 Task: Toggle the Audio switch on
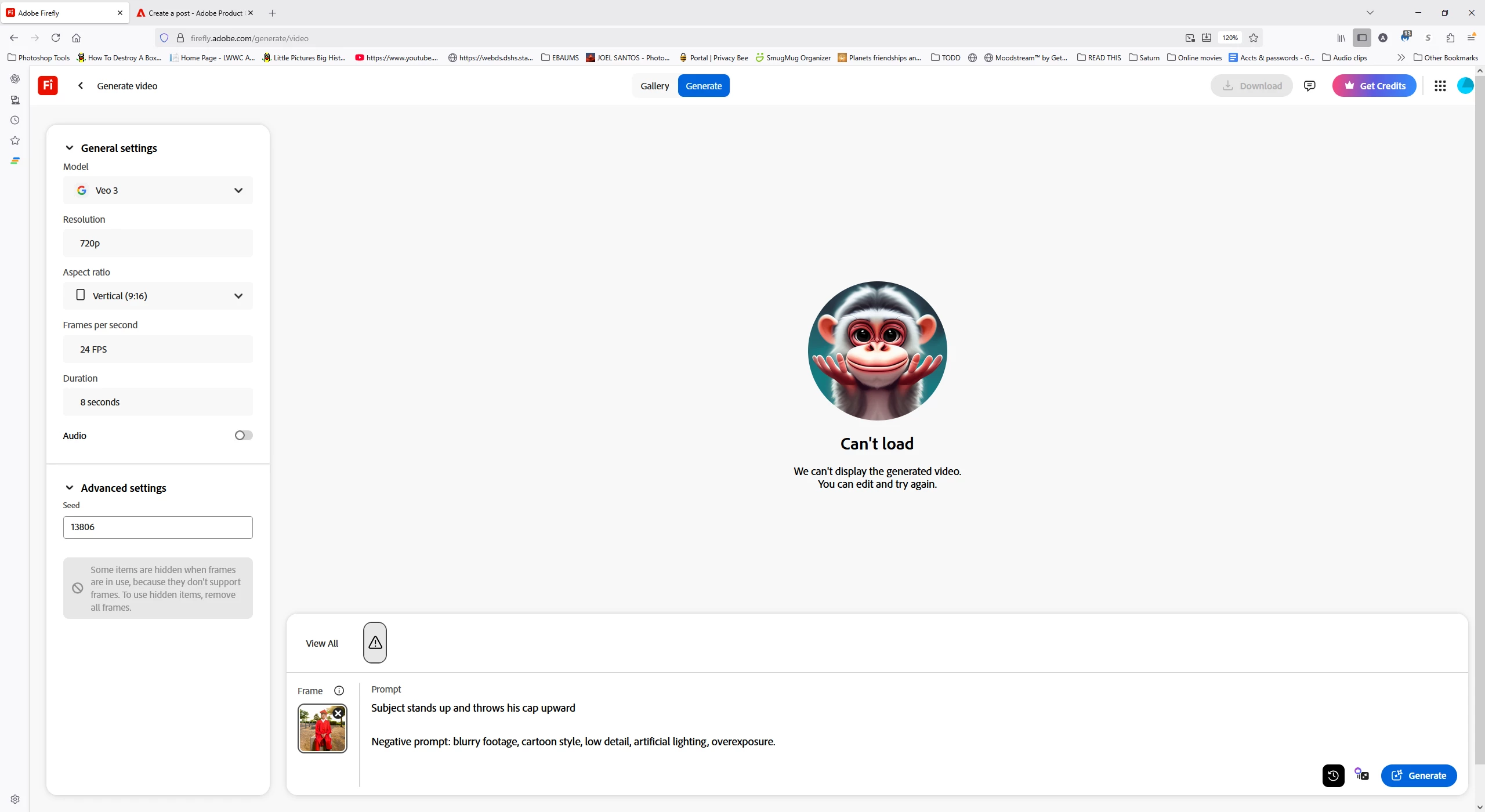point(243,436)
